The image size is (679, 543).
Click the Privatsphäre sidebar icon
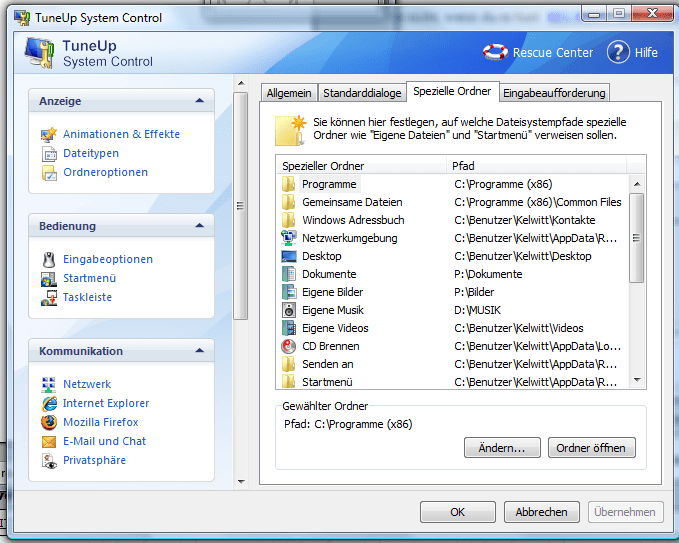coord(49,460)
